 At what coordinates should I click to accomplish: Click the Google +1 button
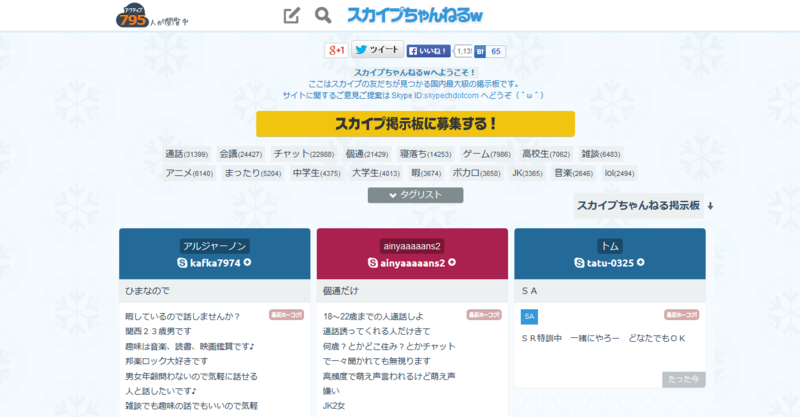point(336,51)
